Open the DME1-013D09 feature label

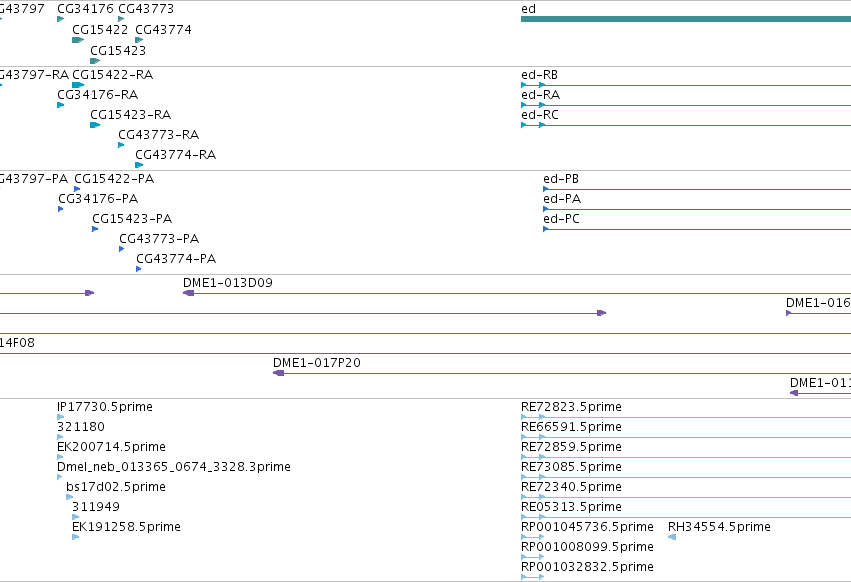[x=228, y=282]
